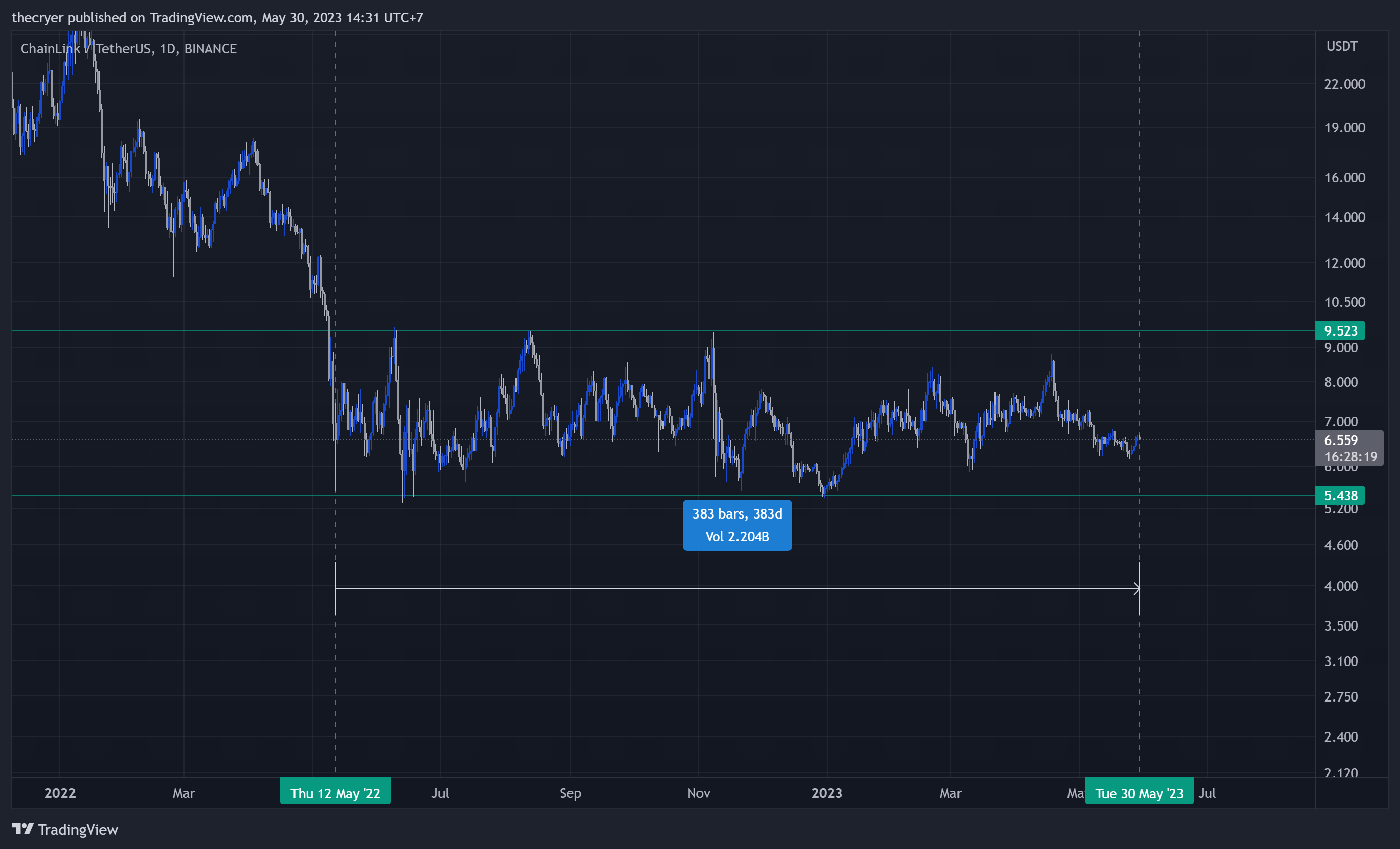Screen dimensions: 1400x849
Task: Click the 4.000 price axis label
Action: point(1341,586)
